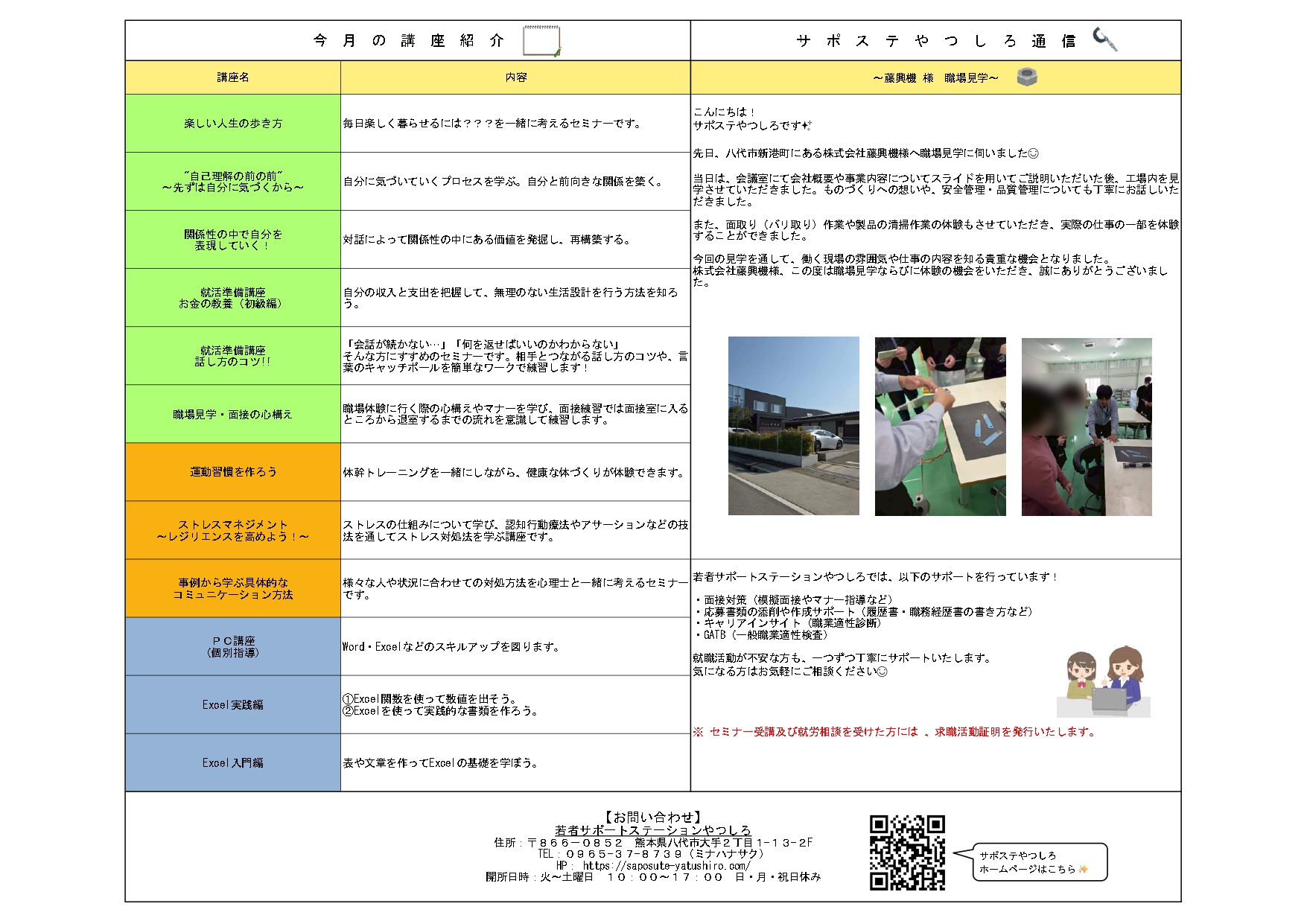
Task: Click the QR code in the footer
Action: click(x=907, y=853)
